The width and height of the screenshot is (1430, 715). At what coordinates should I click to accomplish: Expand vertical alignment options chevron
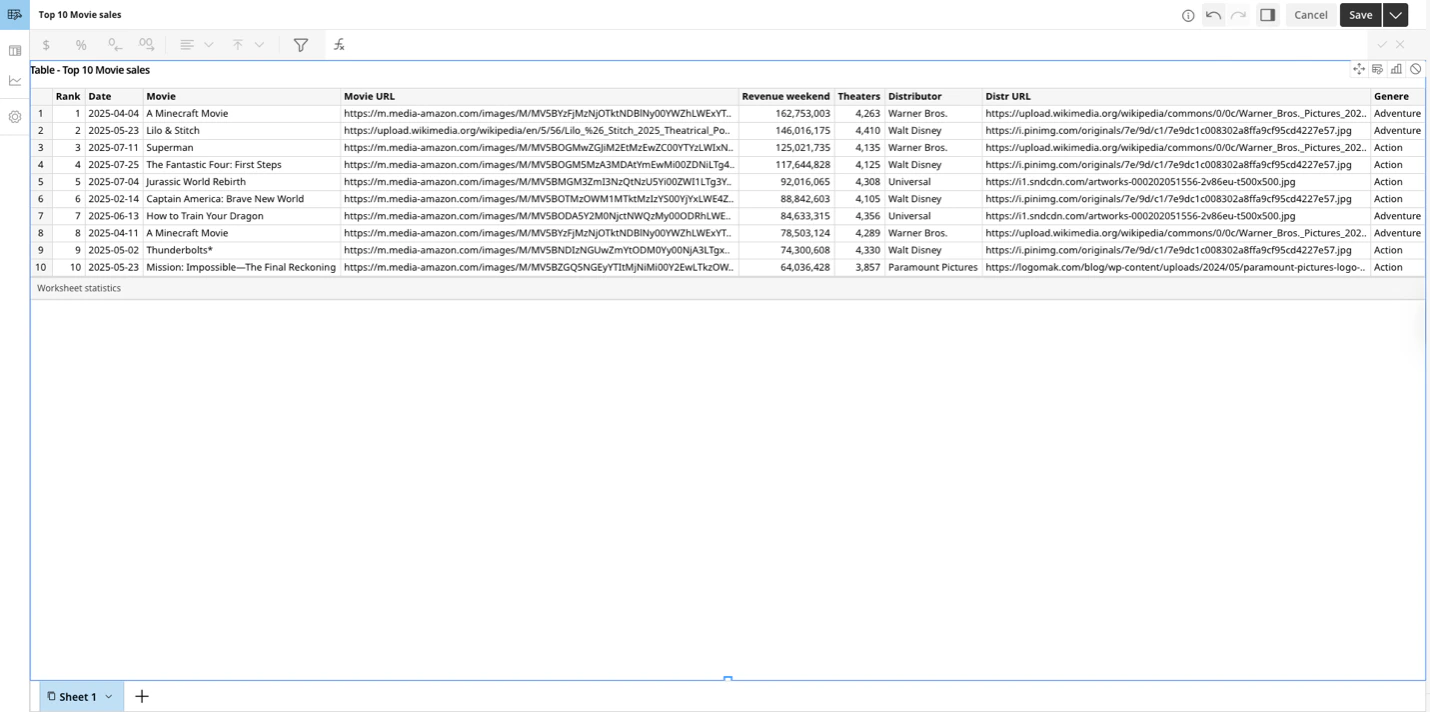point(259,45)
